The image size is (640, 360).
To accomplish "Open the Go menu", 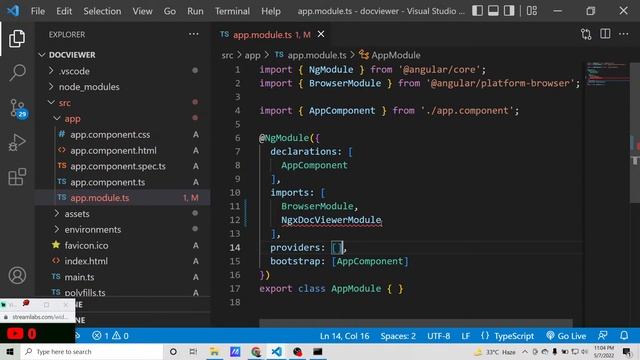I will click(170, 11).
